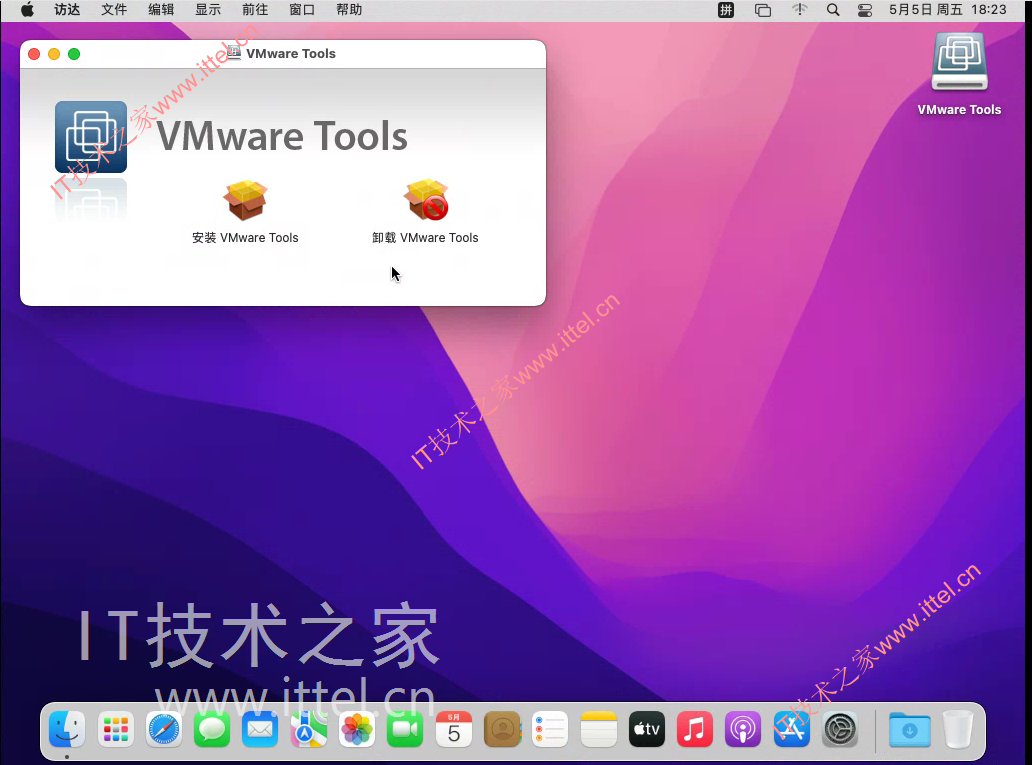Open Spotlight search in menu bar
Viewport: 1032px width, 765px height.
(833, 10)
